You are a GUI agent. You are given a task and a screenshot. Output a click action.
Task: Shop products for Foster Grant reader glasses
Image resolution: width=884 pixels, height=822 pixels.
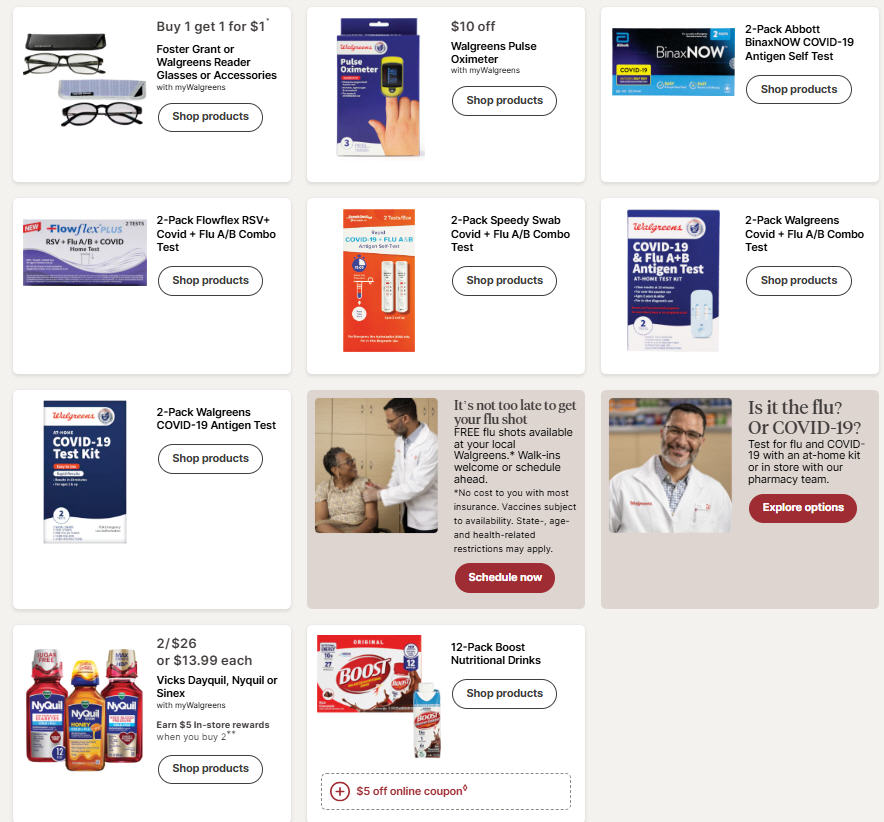(x=210, y=117)
